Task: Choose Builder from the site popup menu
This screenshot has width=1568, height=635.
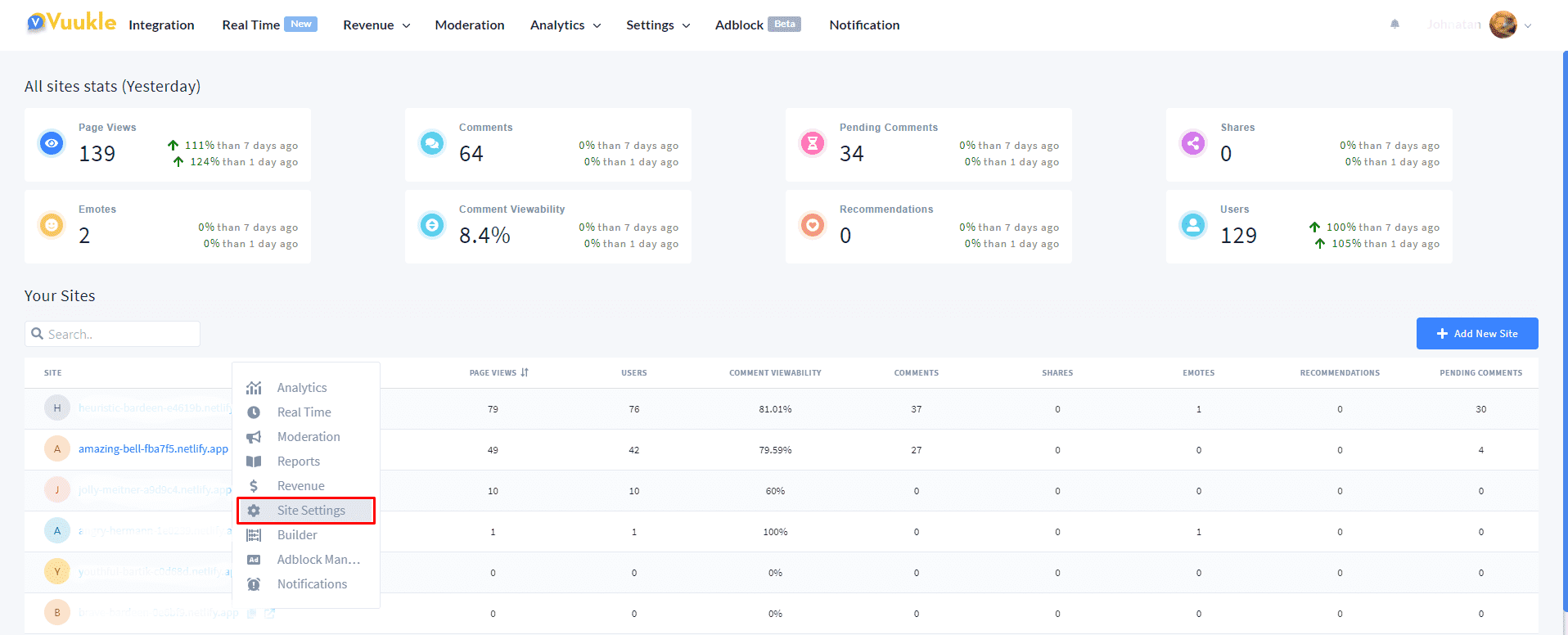Action: tap(297, 535)
